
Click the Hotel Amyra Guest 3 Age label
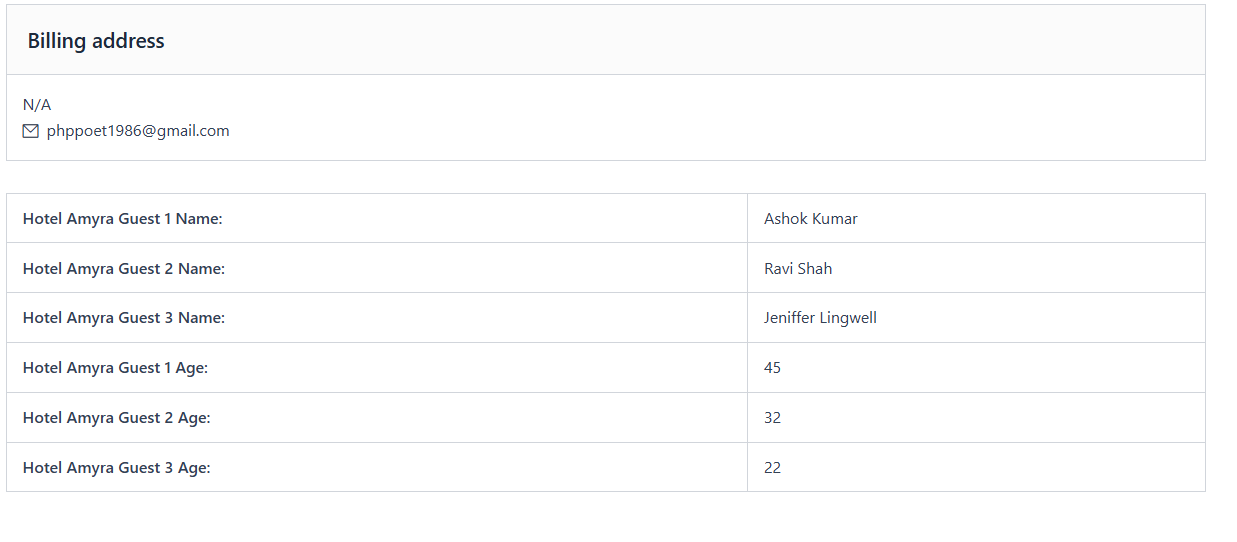click(117, 468)
